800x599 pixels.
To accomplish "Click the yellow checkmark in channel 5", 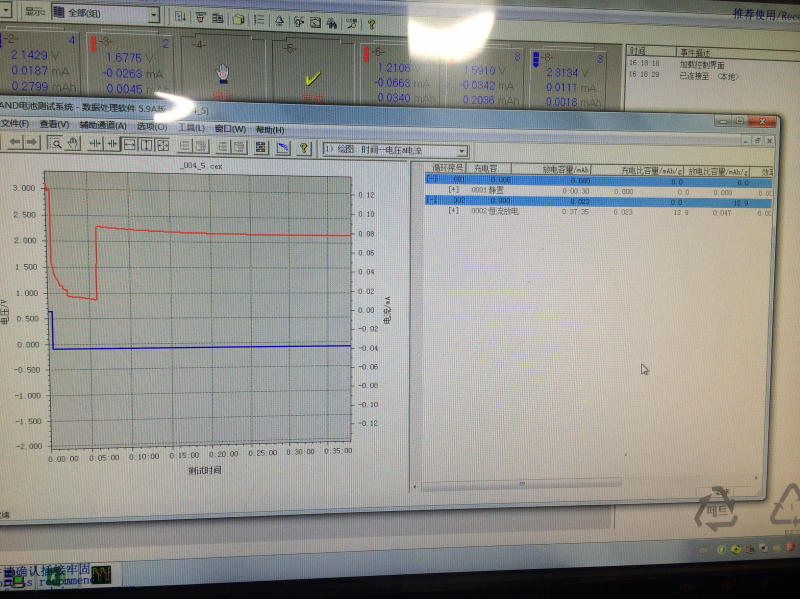I will point(312,78).
